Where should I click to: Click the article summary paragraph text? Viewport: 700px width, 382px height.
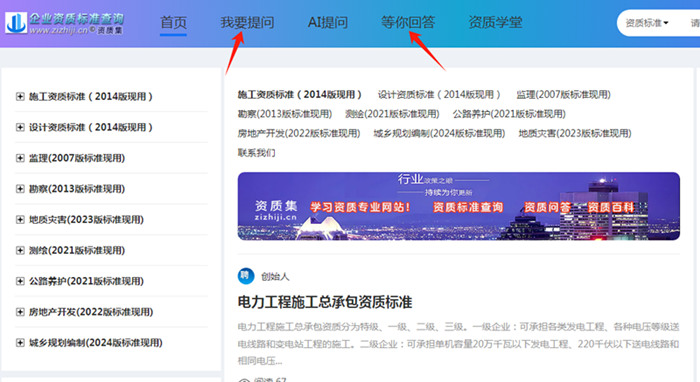[458, 344]
